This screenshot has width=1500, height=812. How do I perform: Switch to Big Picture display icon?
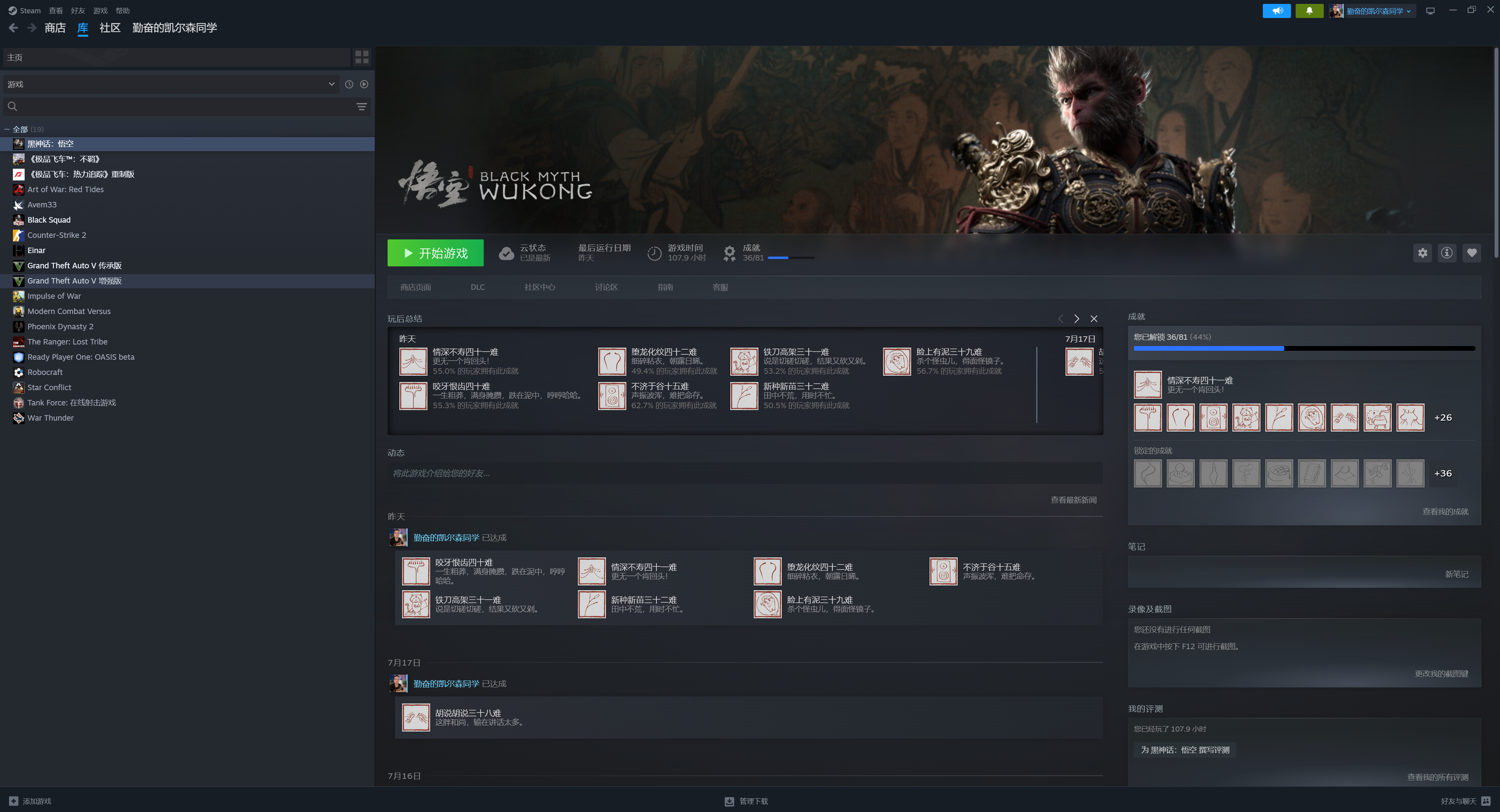(x=1430, y=11)
